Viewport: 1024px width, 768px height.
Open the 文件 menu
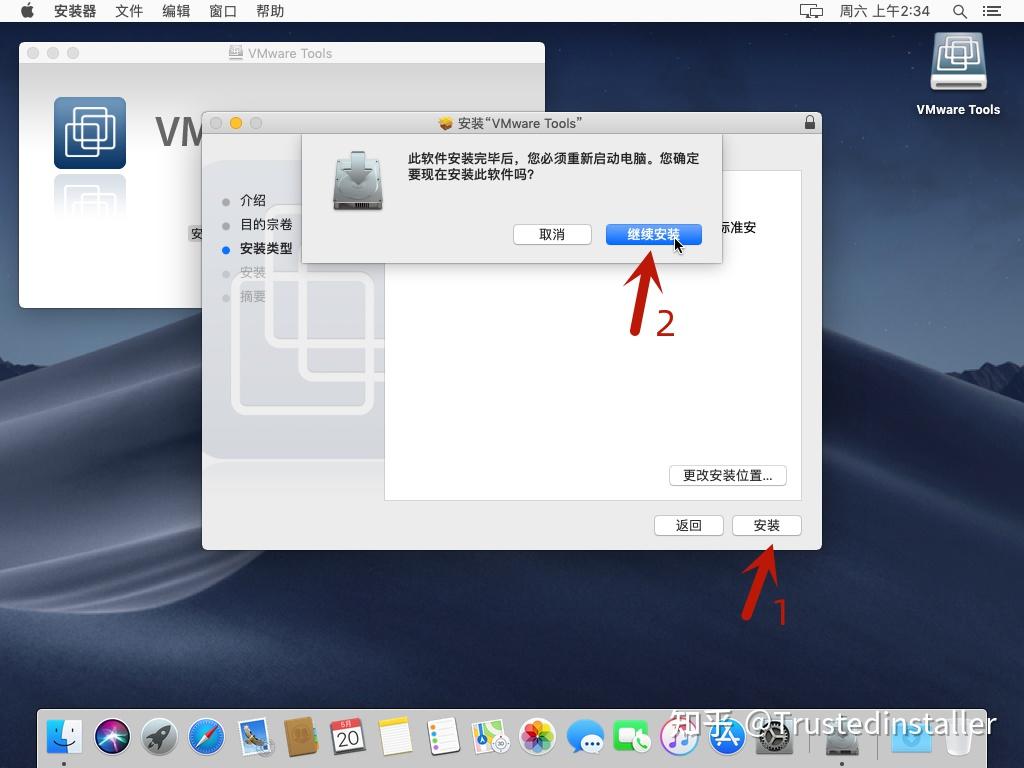[128, 11]
